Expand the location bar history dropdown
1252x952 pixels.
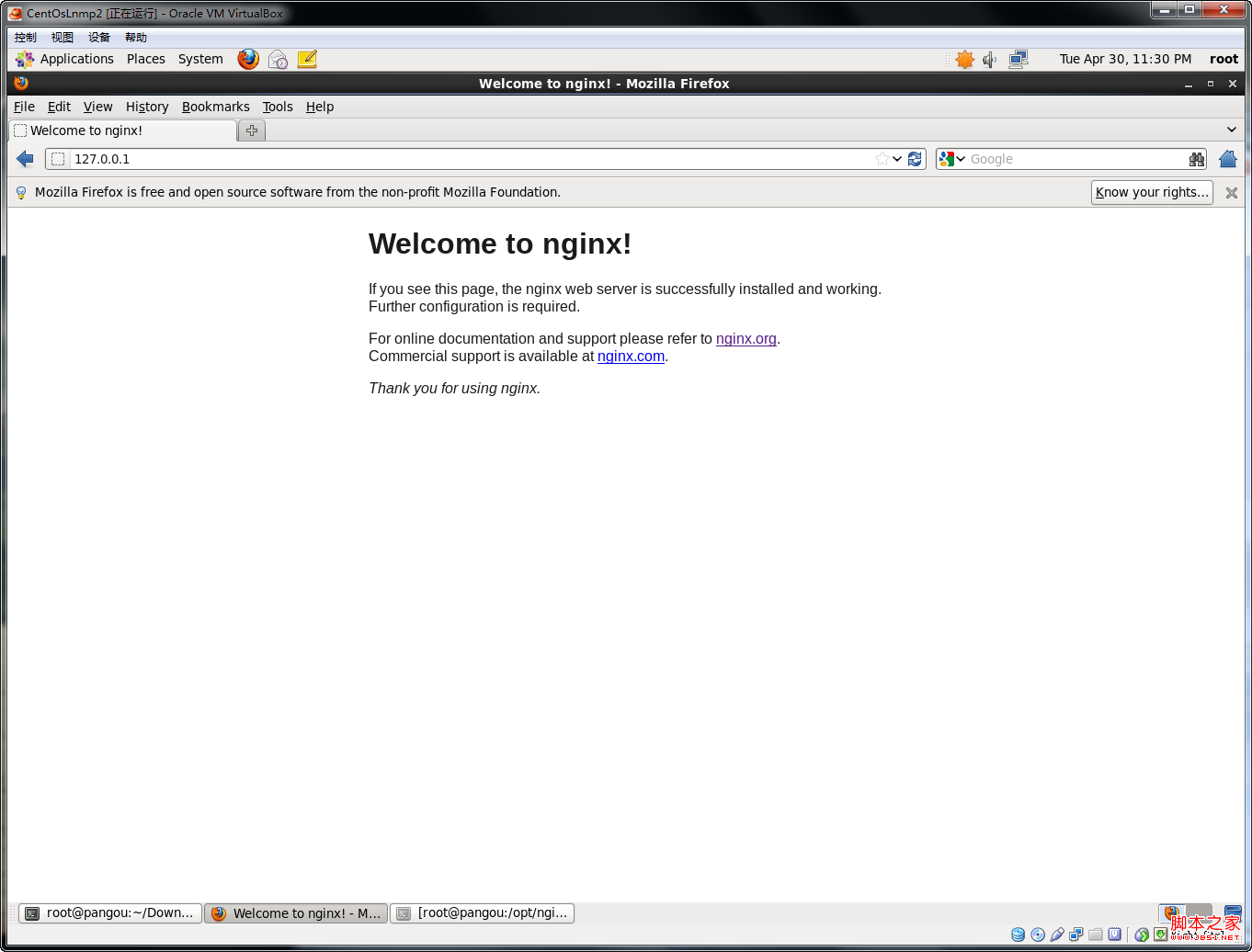[x=896, y=159]
